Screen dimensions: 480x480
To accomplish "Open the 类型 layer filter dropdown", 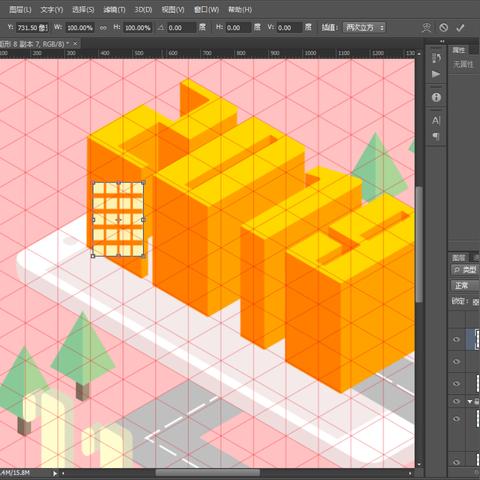I will point(465,270).
